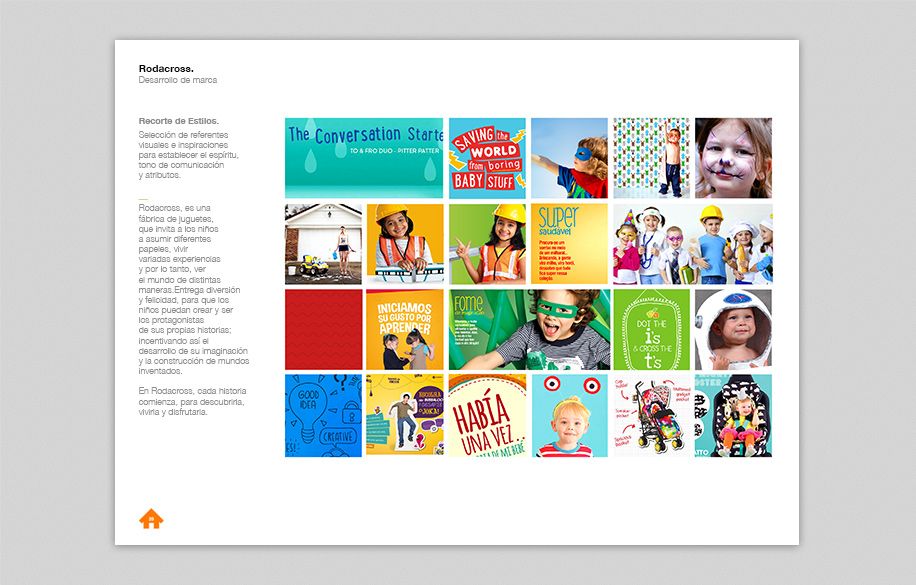Select the baby in astronaut helmet photo
Screen dimensions: 916x585
pyautogui.click(x=734, y=330)
